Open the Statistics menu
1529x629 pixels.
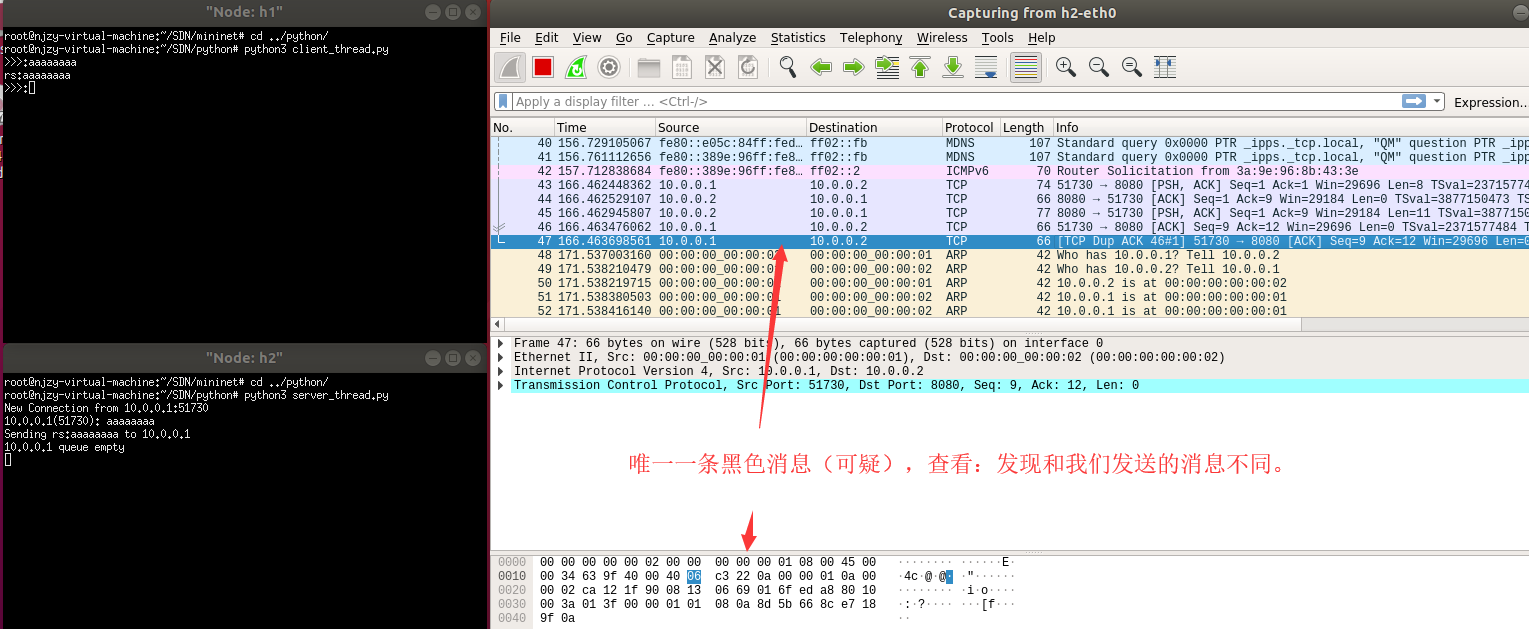798,38
